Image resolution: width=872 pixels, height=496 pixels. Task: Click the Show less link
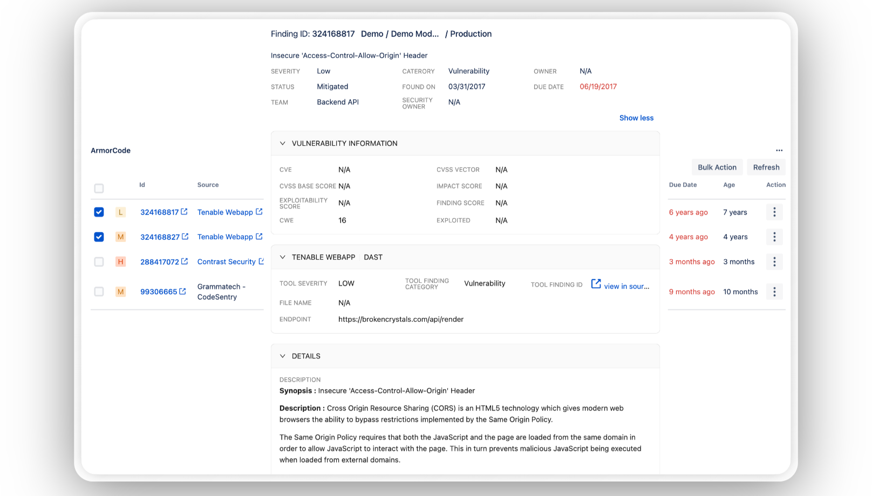[x=636, y=118]
